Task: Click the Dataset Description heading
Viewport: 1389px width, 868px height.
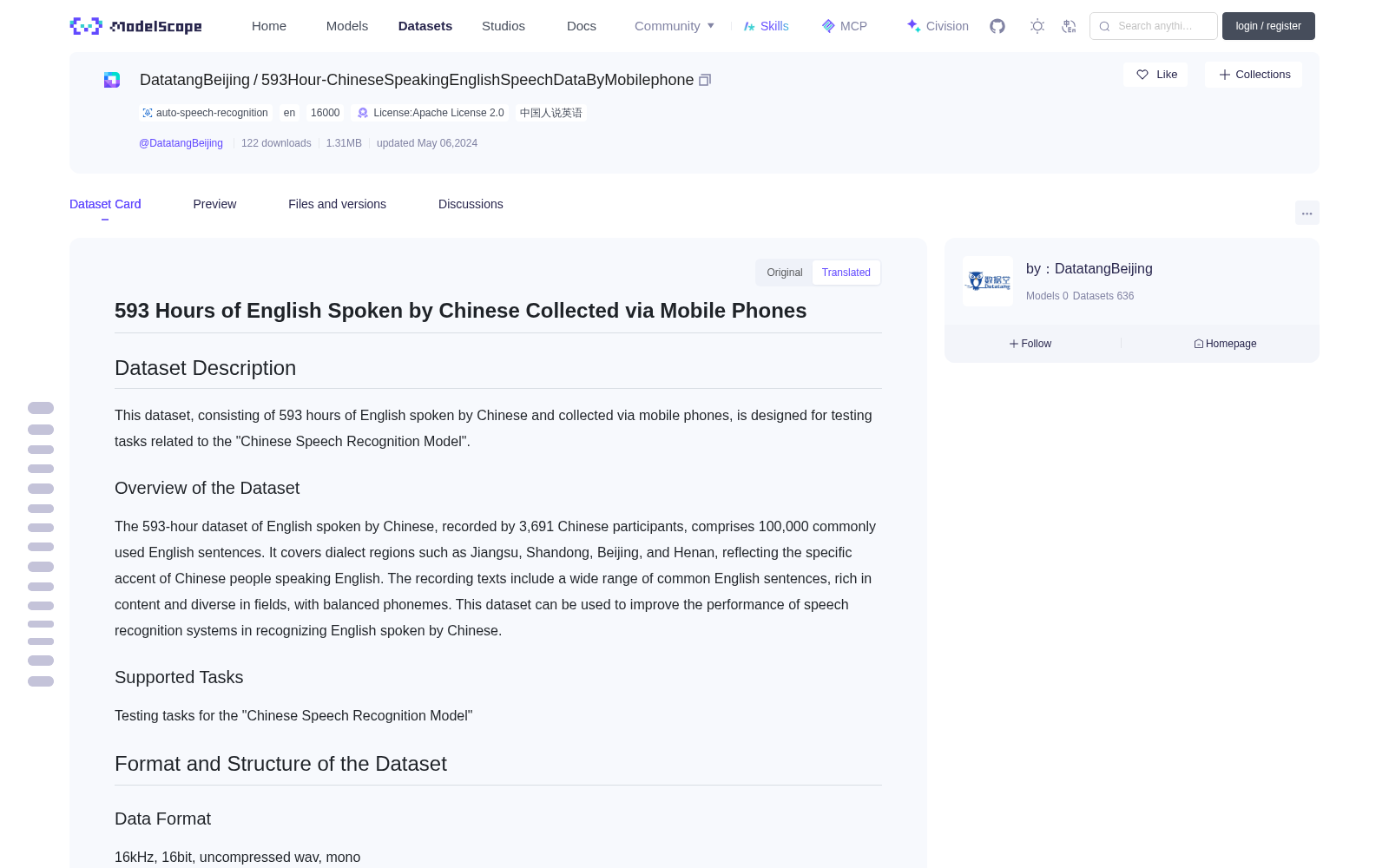Action: click(x=205, y=368)
